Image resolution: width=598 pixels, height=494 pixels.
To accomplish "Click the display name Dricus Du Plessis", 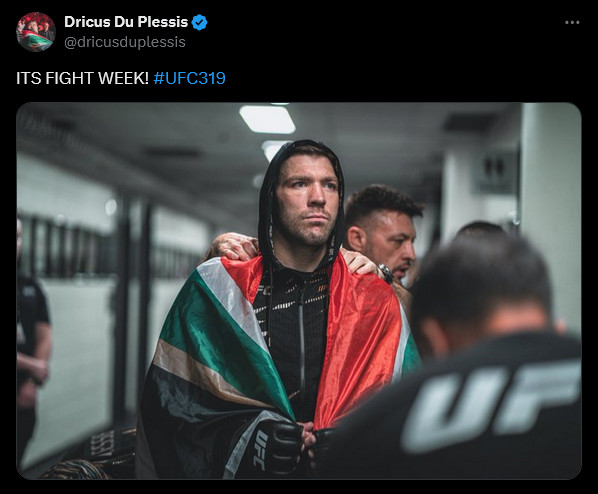I will coord(126,22).
